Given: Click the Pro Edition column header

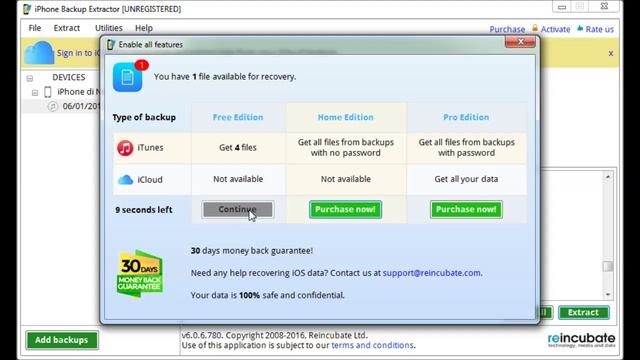Looking at the screenshot, I should click(x=466, y=117).
